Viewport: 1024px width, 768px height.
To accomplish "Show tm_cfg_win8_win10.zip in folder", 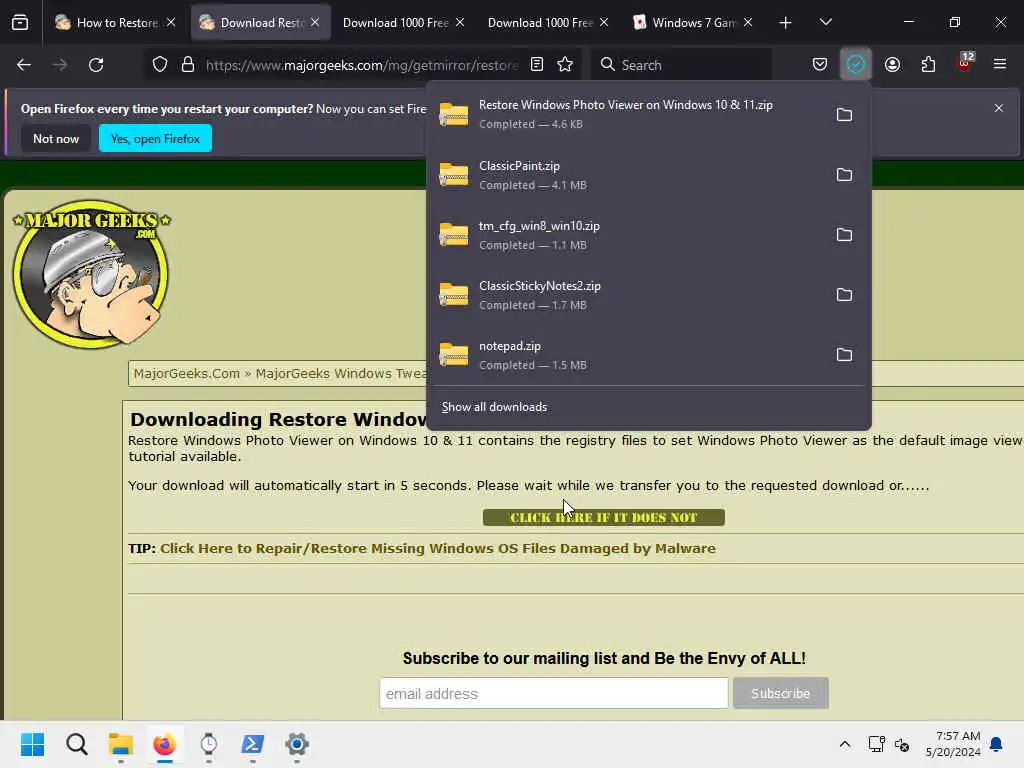I will [x=844, y=235].
